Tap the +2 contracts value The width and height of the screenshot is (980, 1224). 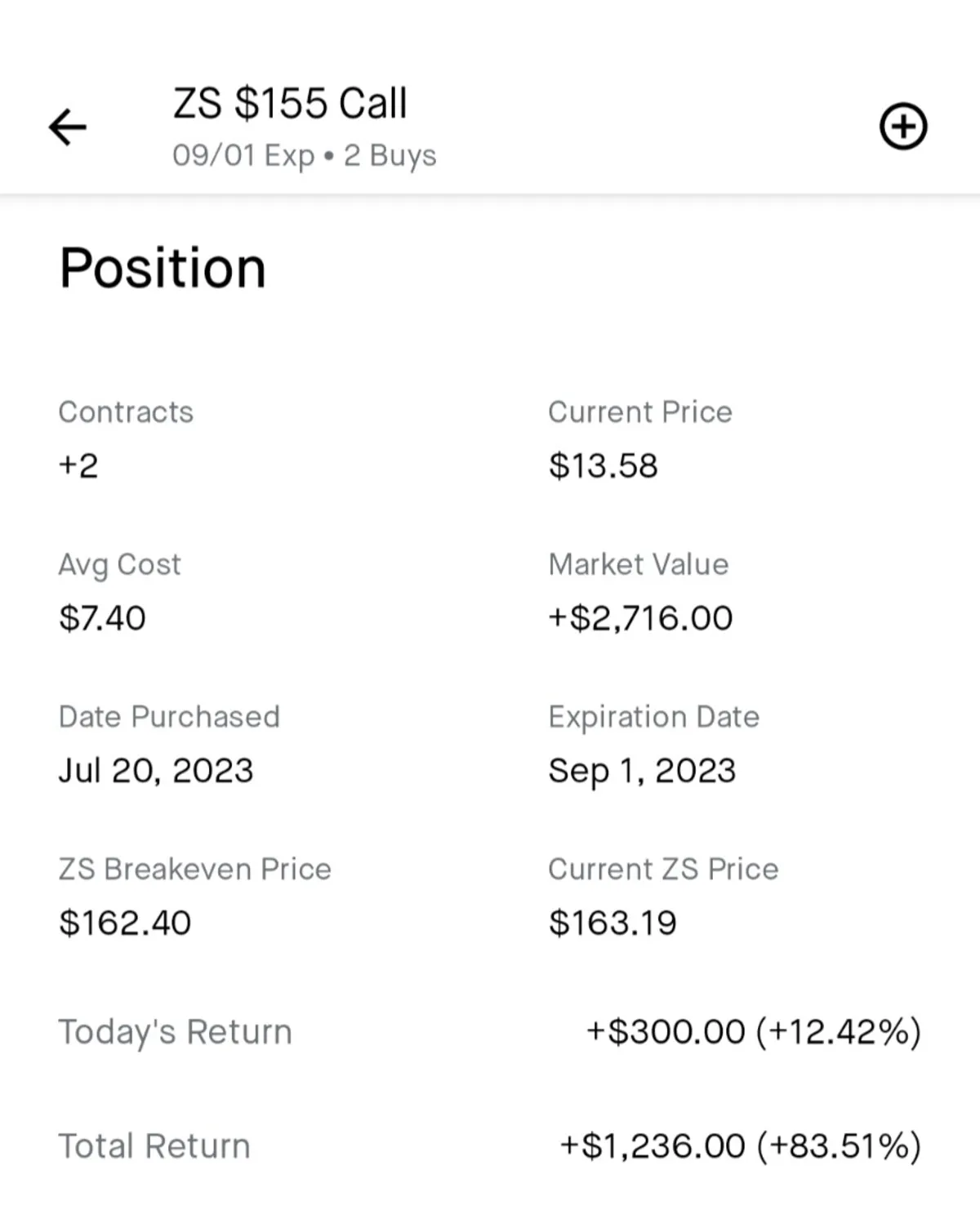[78, 465]
